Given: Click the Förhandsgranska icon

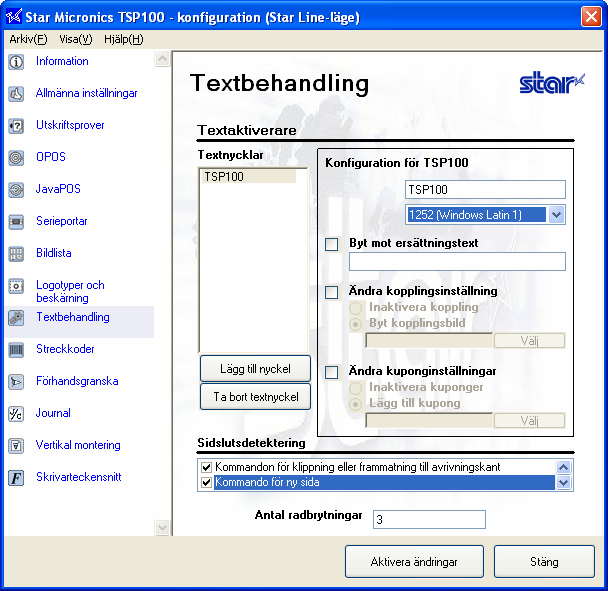Looking at the screenshot, I should (x=16, y=382).
